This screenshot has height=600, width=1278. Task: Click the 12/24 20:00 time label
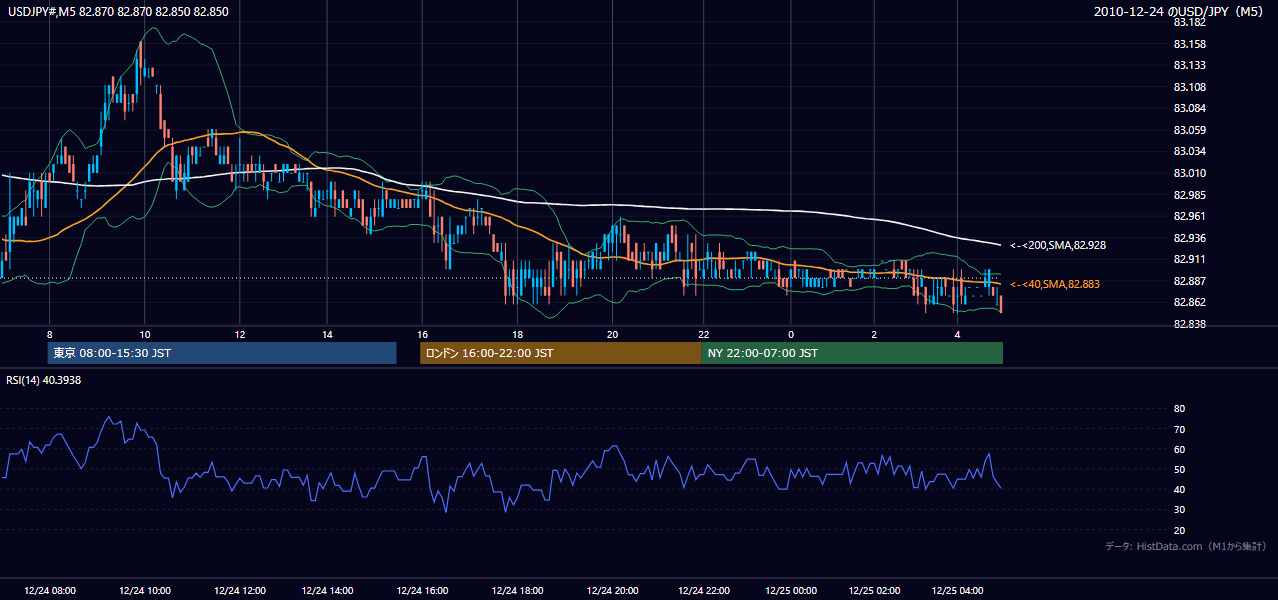pos(613,590)
